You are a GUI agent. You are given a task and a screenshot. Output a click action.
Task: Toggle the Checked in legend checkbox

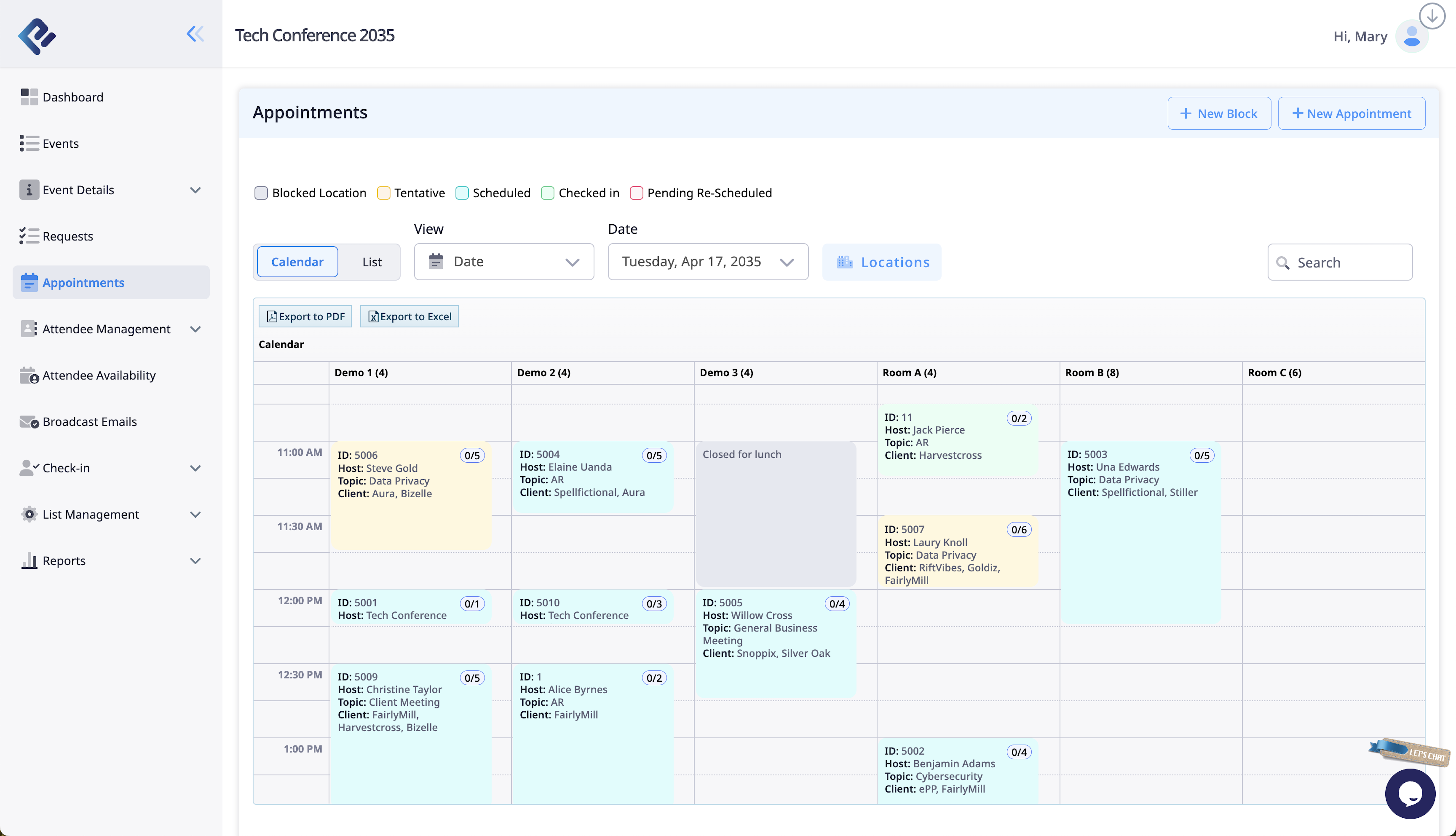(x=547, y=193)
